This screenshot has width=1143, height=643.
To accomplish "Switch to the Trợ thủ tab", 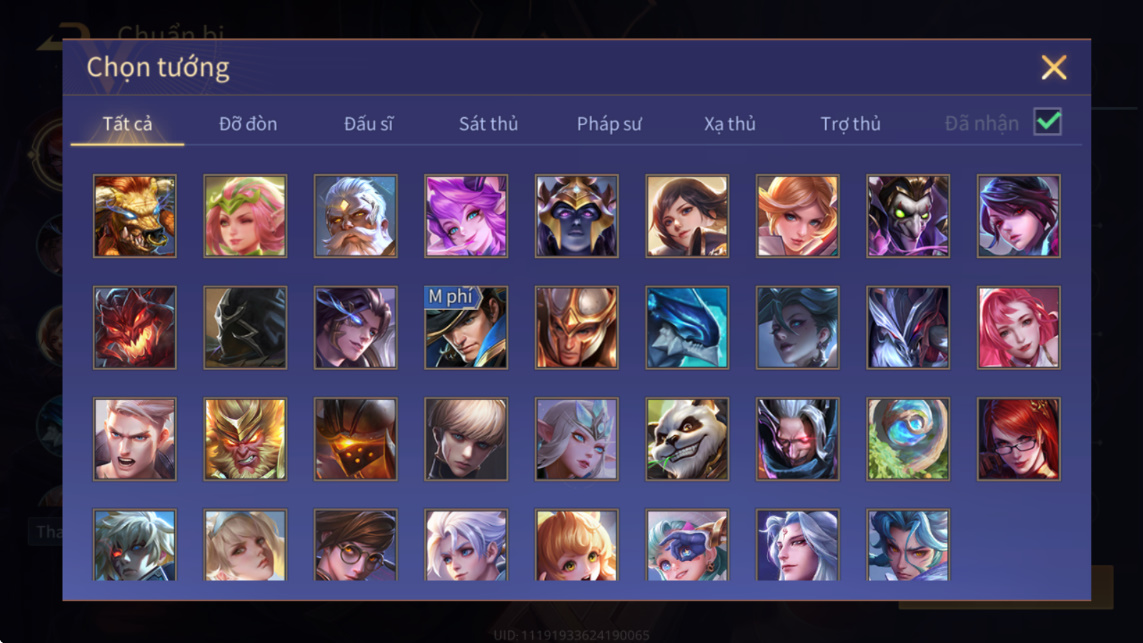I will (x=850, y=124).
